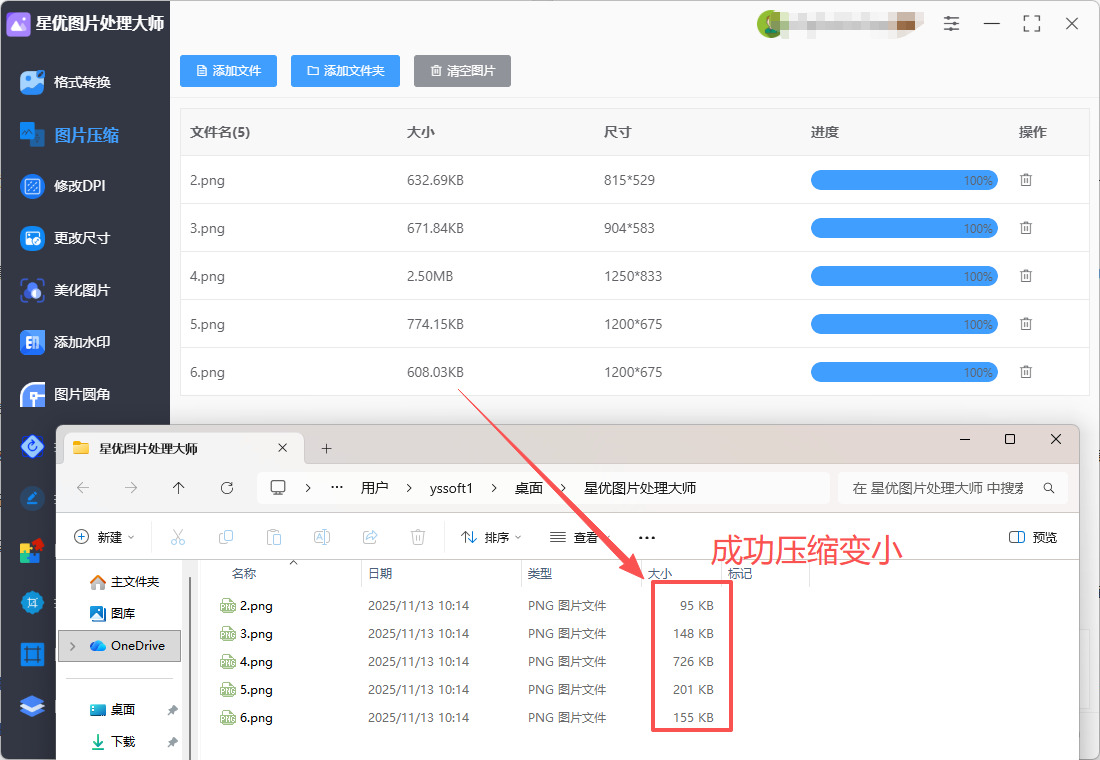The image size is (1100, 760).
Task: Open the 更改尺寸 resize tool
Action: click(65, 238)
